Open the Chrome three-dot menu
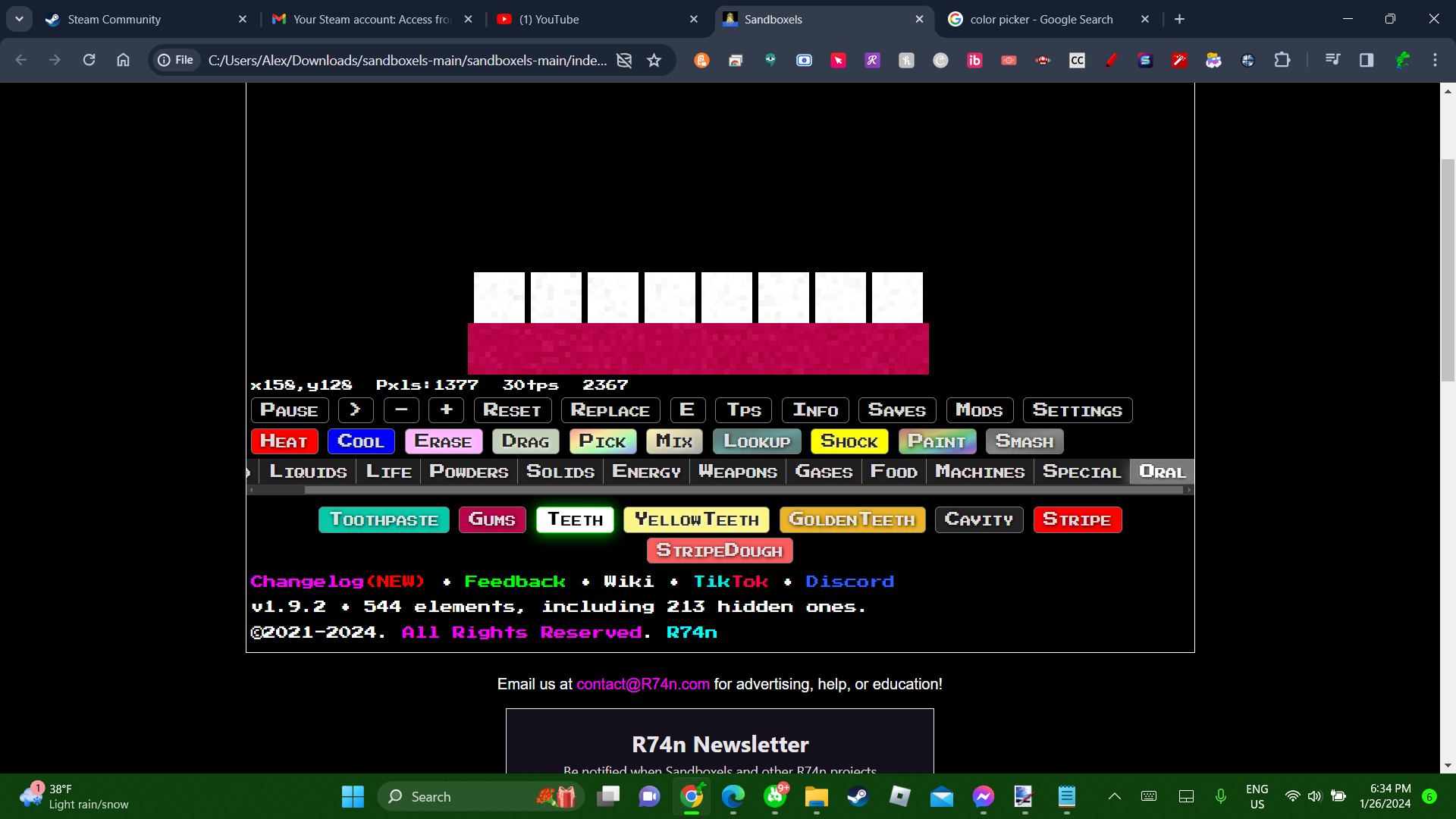The image size is (1456, 819). [x=1435, y=60]
